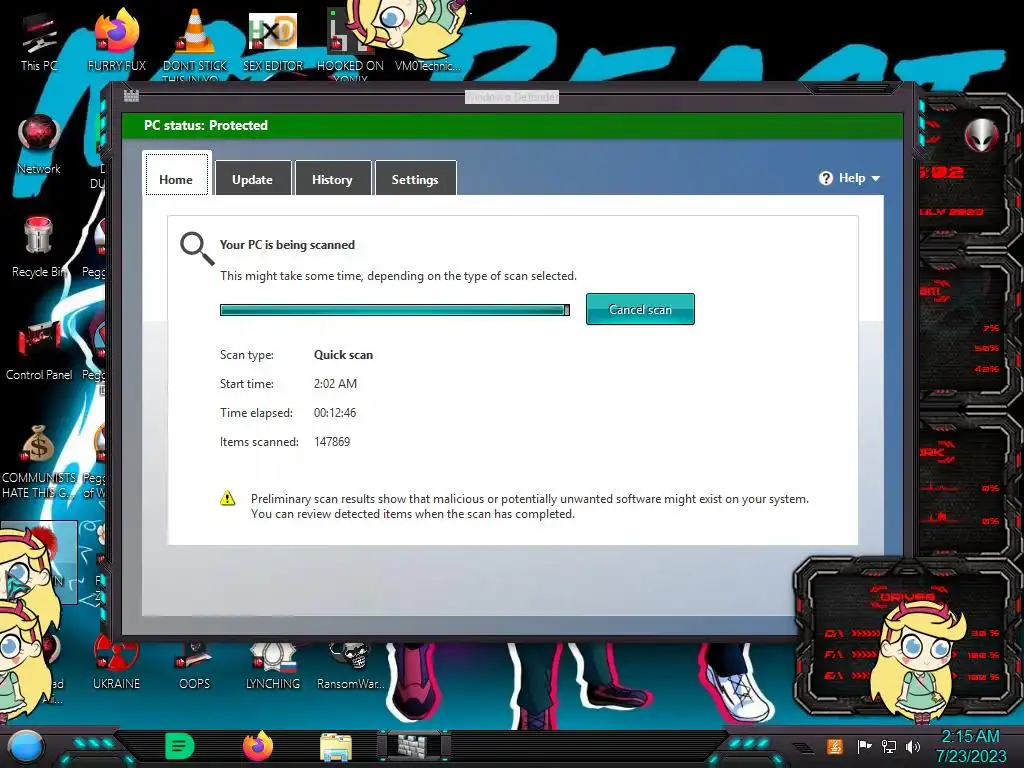
Task: Click the volume speaker tray icon
Action: pos(913,746)
